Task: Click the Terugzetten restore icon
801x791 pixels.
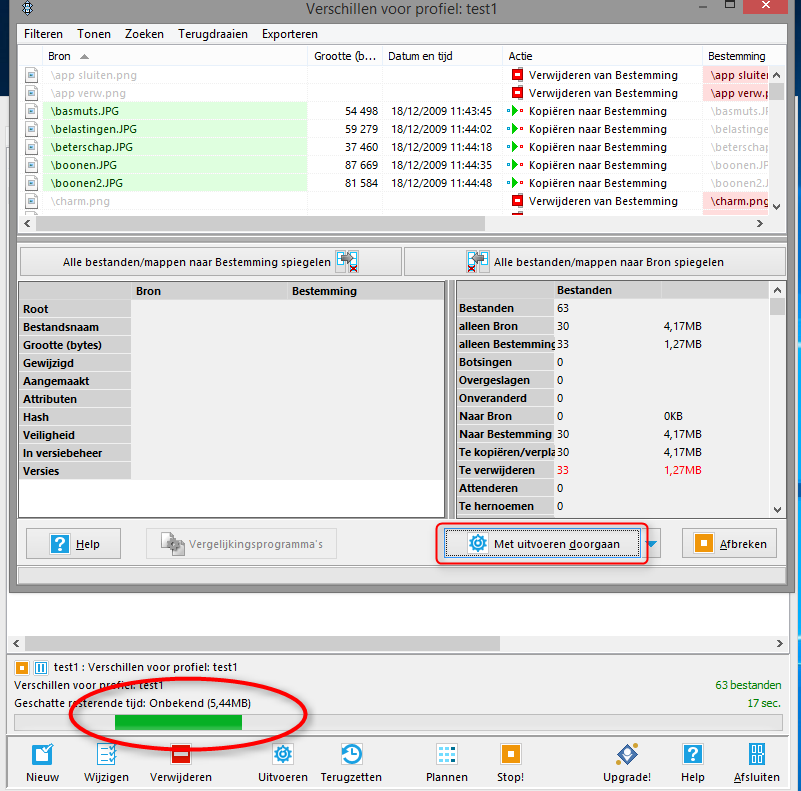Action: (351, 754)
